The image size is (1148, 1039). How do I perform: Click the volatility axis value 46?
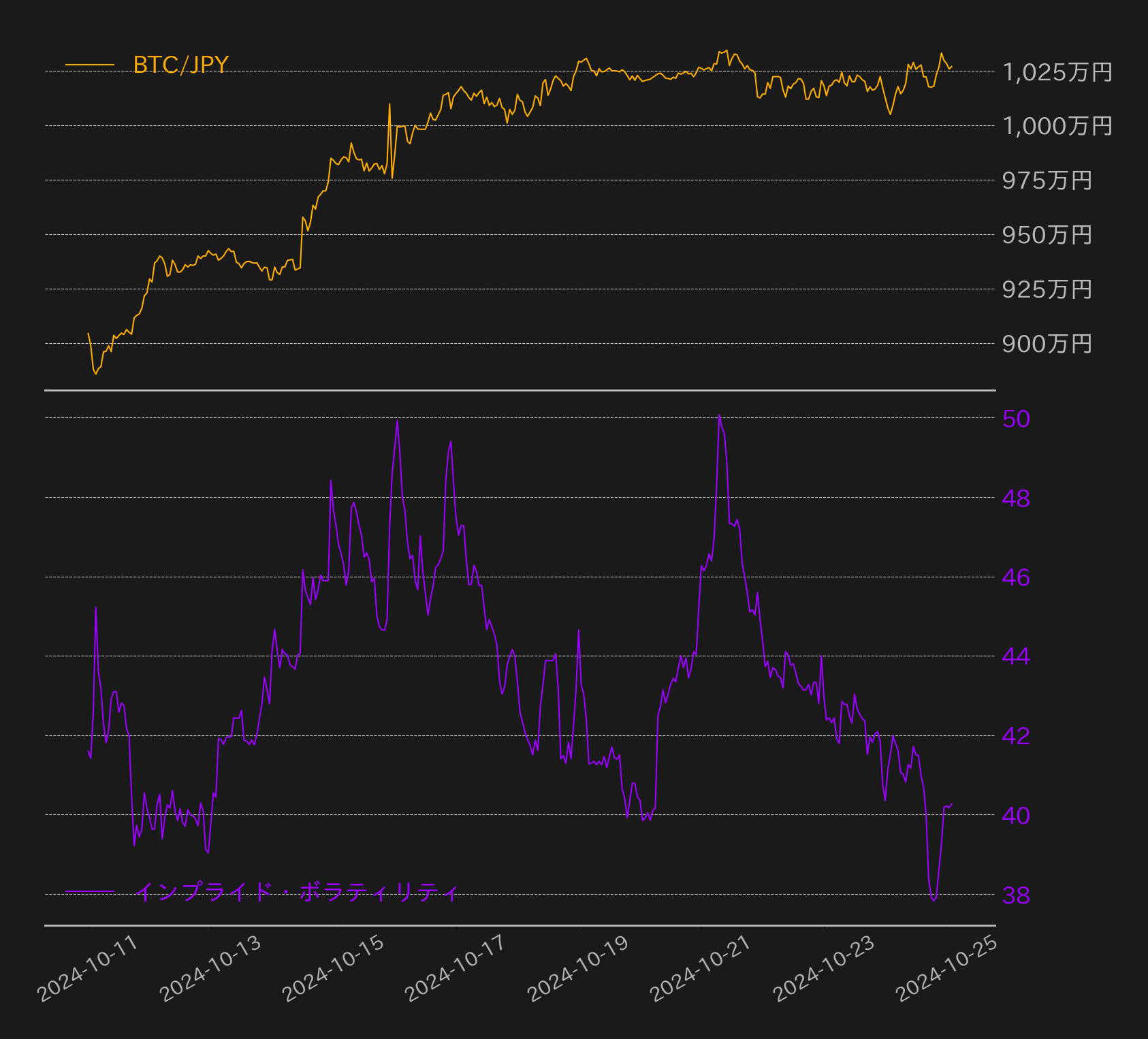(1016, 578)
